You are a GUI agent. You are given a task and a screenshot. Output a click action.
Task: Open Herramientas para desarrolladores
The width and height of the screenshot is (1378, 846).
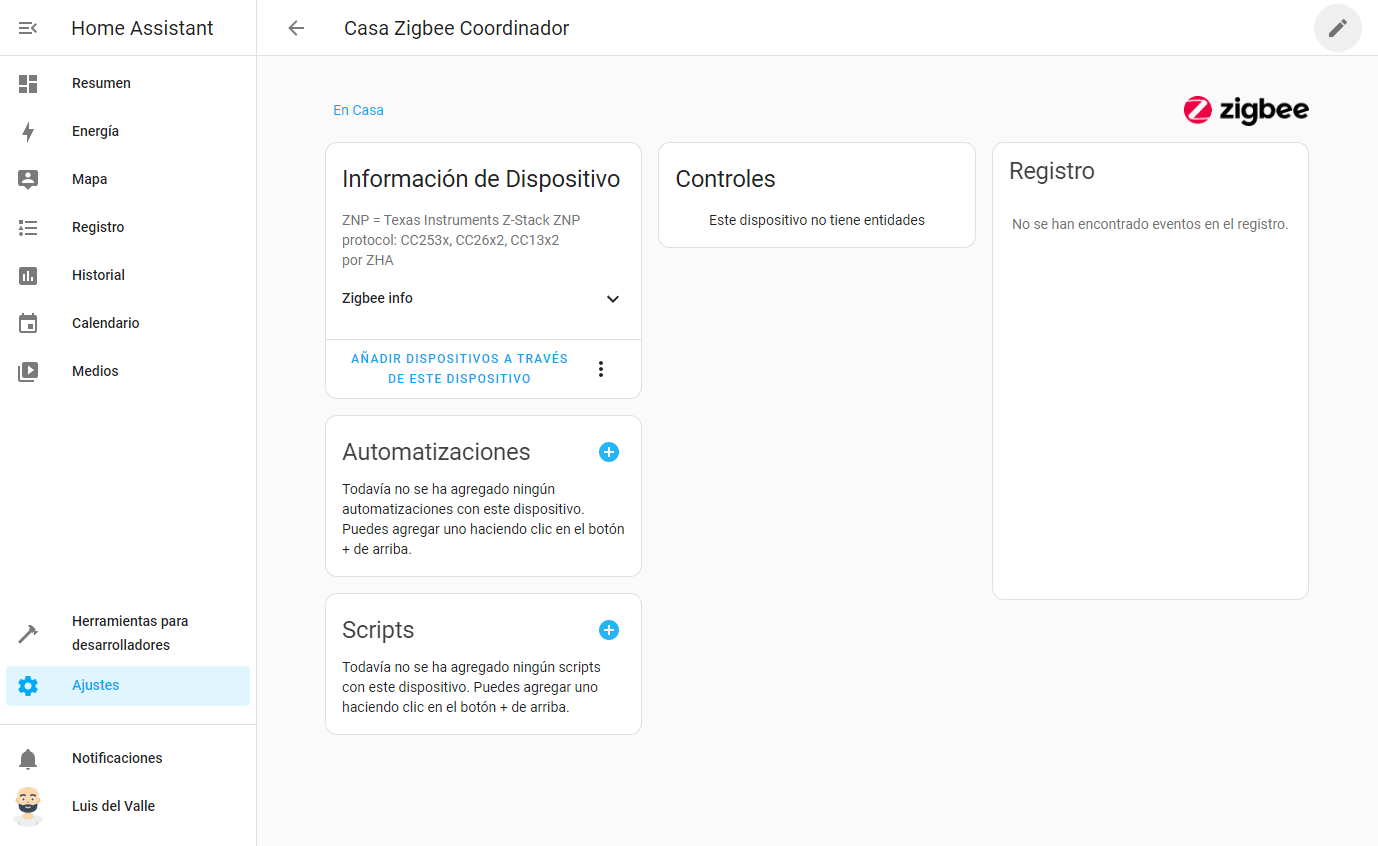[130, 633]
